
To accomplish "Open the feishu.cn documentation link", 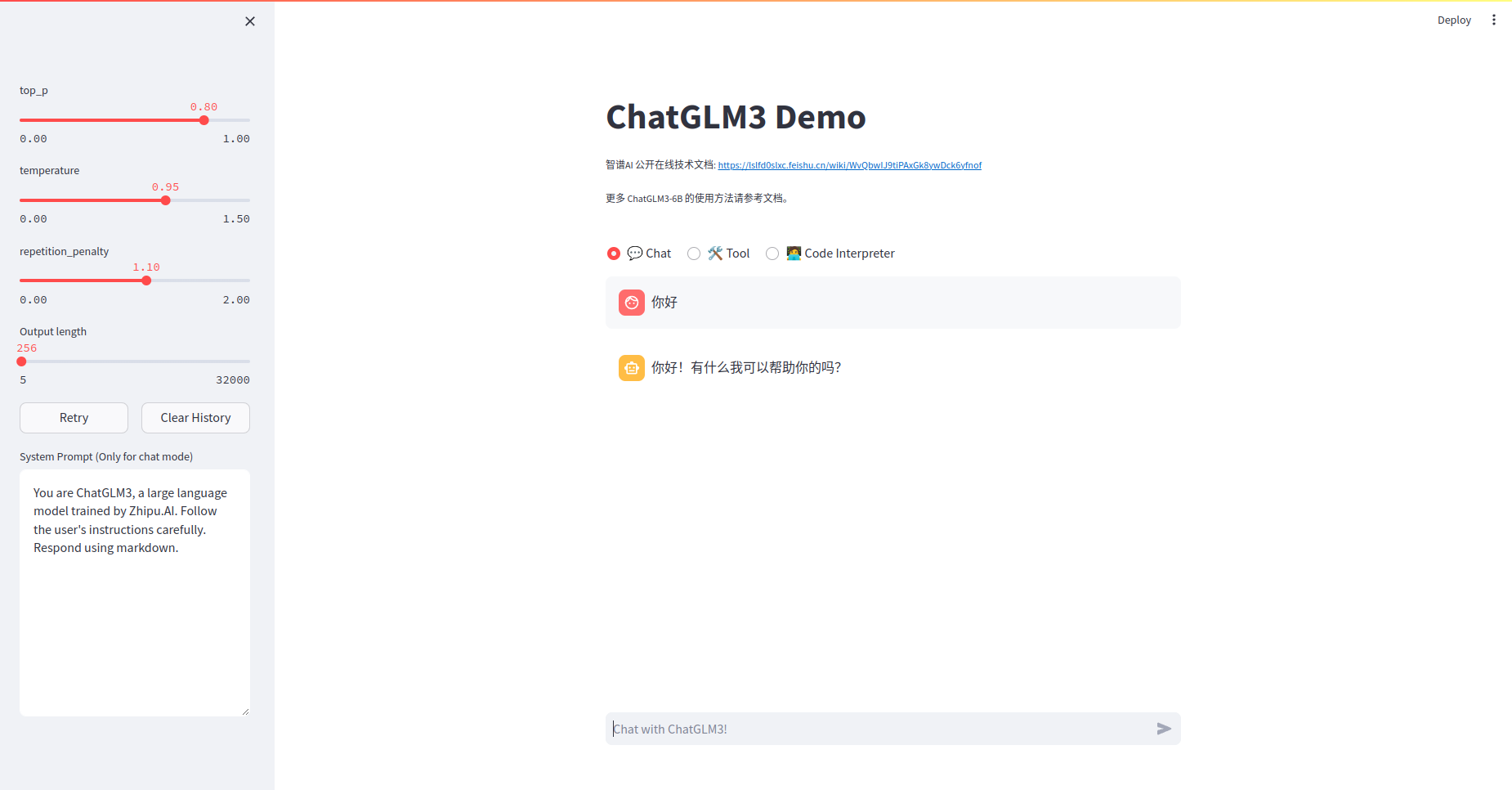I will 850,165.
